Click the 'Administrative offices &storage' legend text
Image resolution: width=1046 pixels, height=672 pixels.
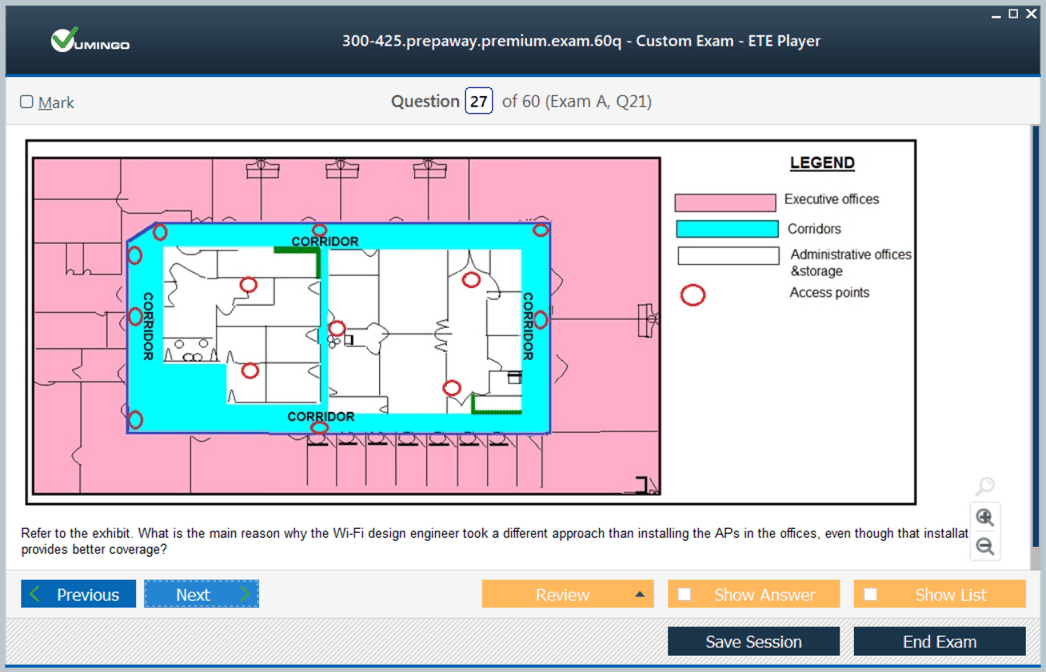pos(851,262)
